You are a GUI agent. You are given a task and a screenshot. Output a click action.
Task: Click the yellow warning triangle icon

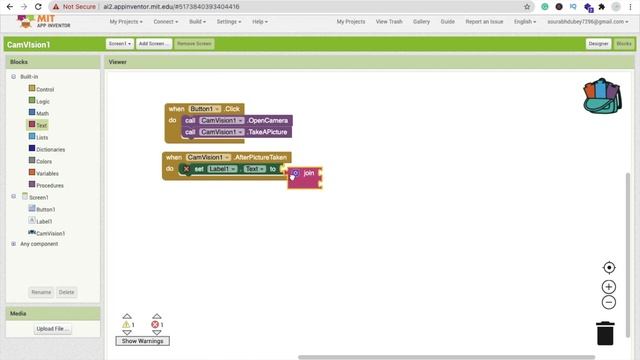point(126,324)
